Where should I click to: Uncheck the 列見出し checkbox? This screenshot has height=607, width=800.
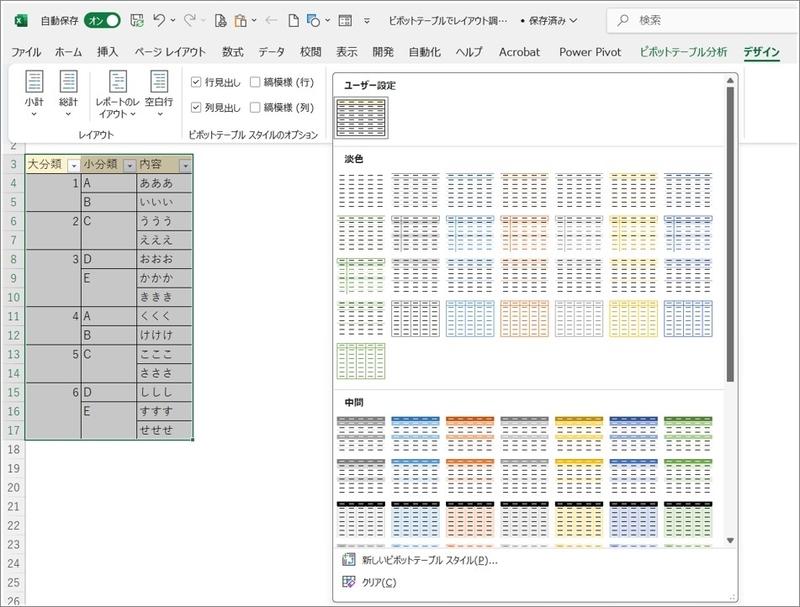pyautogui.click(x=196, y=107)
